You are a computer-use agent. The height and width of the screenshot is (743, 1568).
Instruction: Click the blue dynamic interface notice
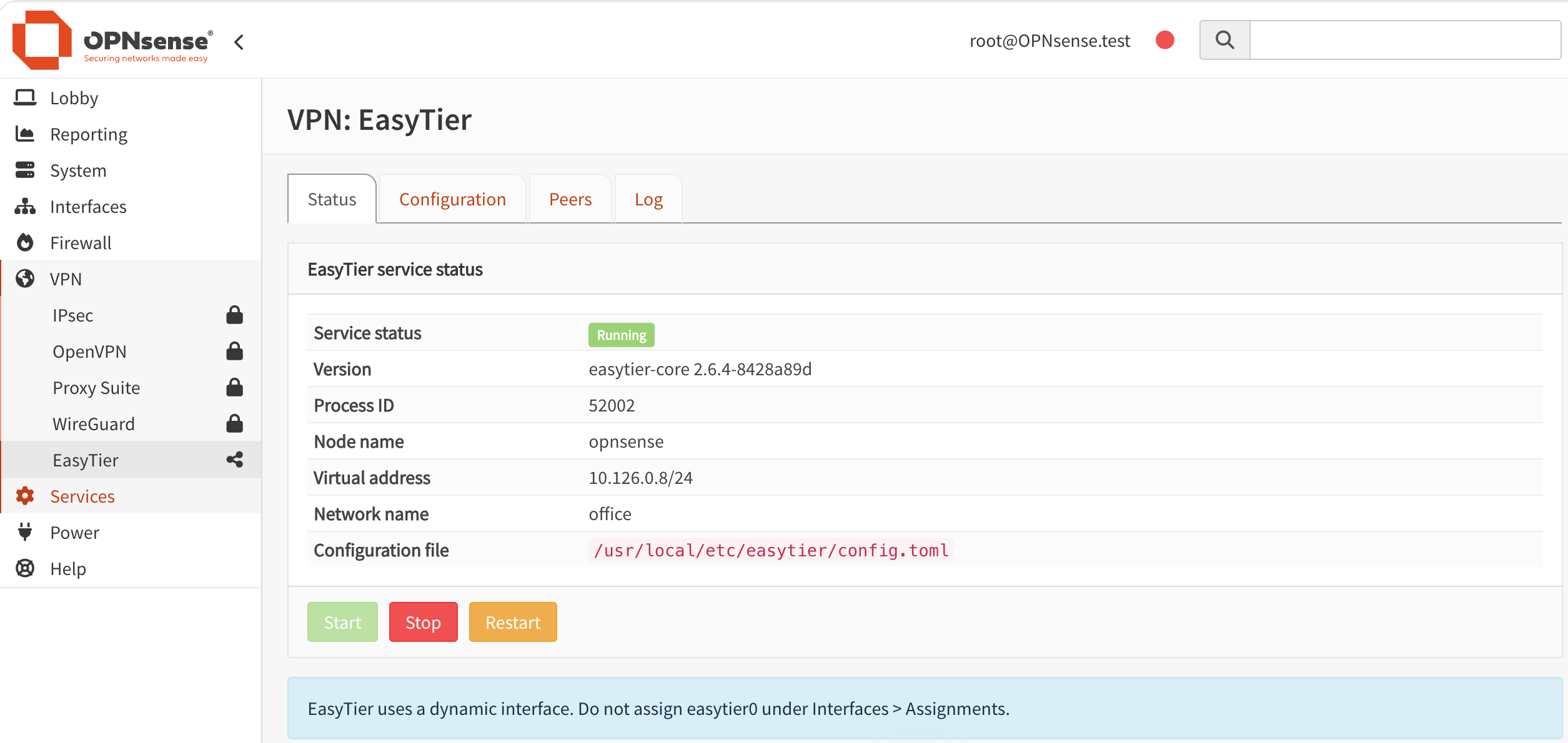click(x=925, y=708)
